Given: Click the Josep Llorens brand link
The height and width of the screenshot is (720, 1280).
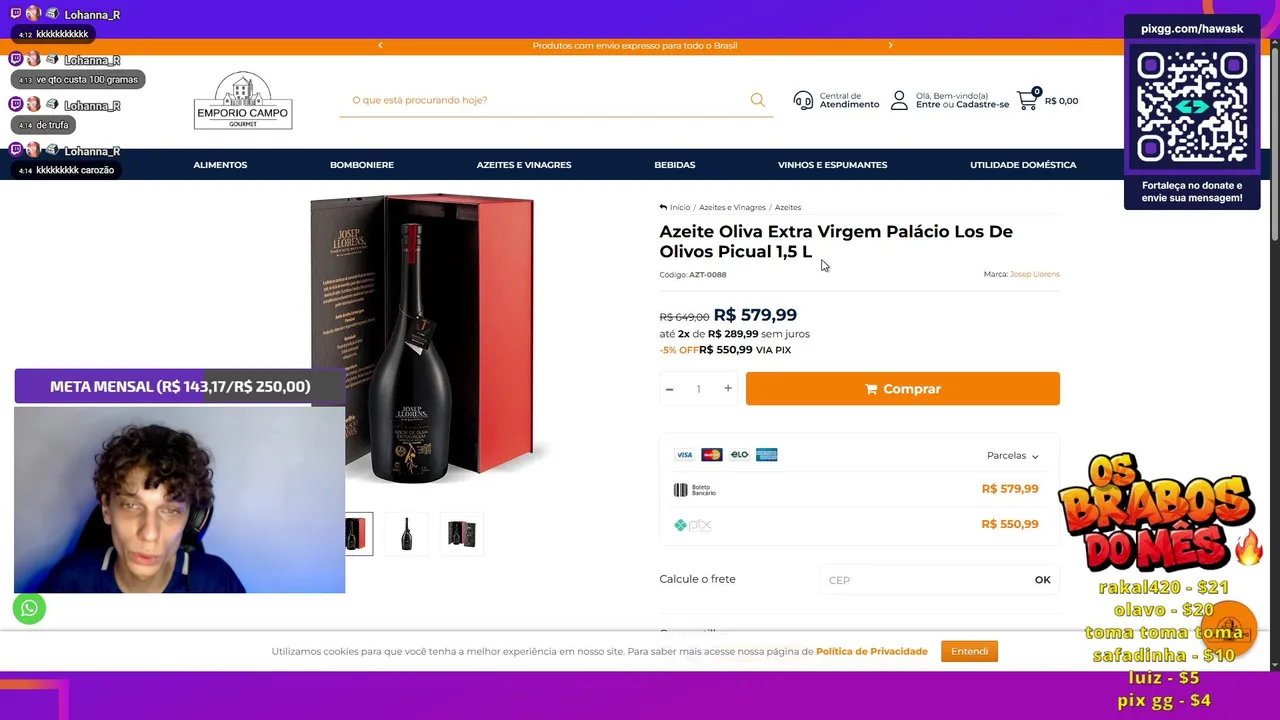Looking at the screenshot, I should (x=1034, y=274).
